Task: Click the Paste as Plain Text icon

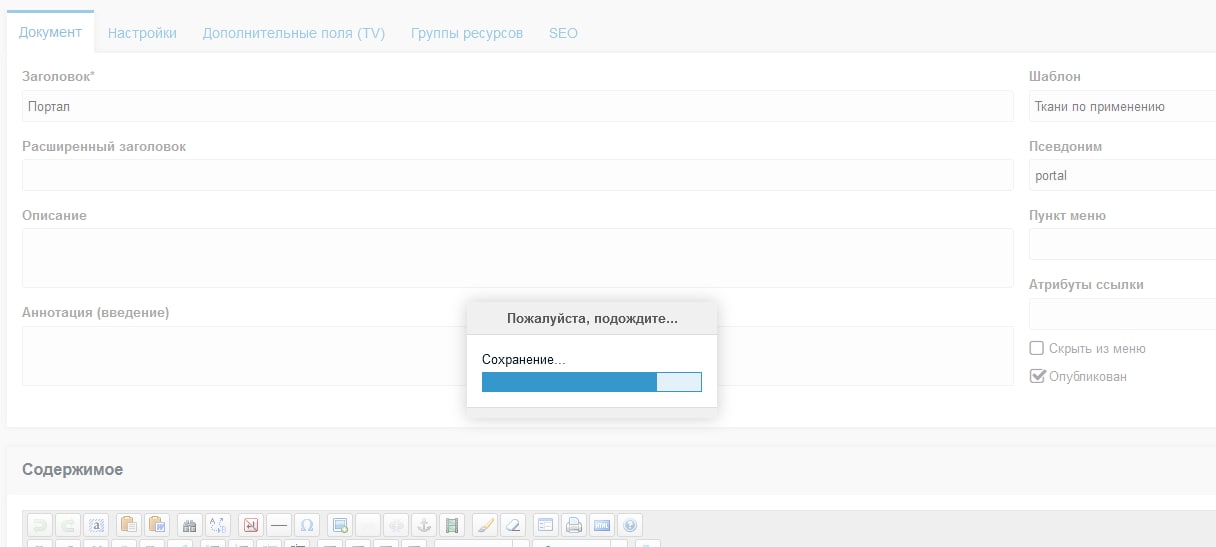Action: [x=128, y=525]
